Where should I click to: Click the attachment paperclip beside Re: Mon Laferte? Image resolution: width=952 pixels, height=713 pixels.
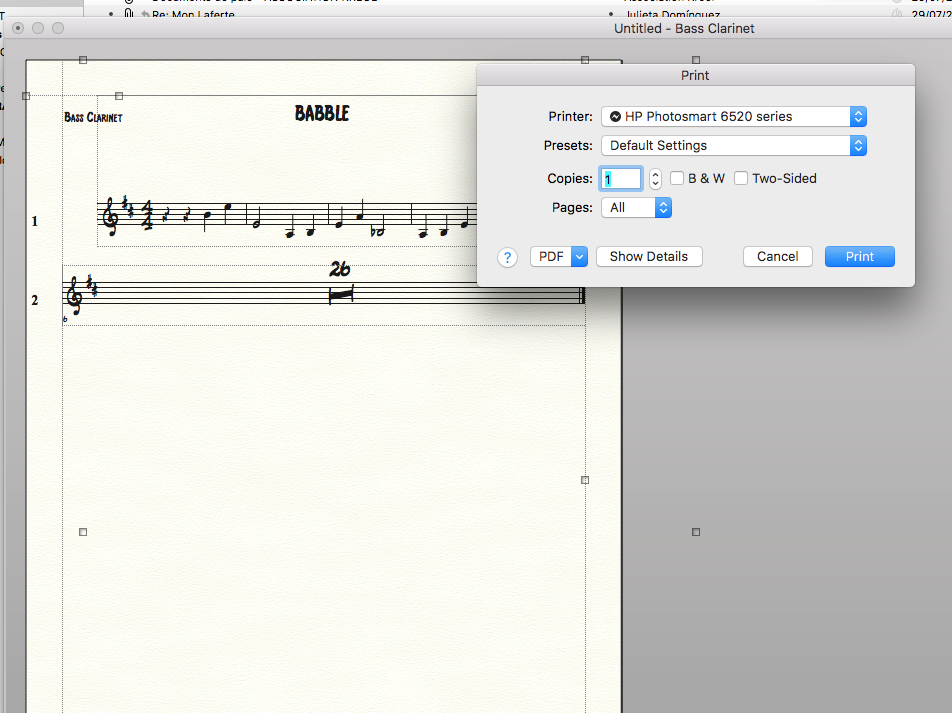click(x=129, y=16)
